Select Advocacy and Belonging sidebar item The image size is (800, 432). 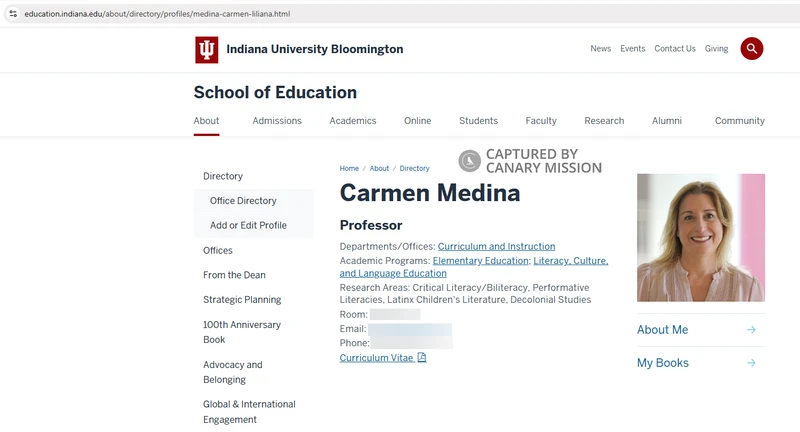tap(233, 372)
